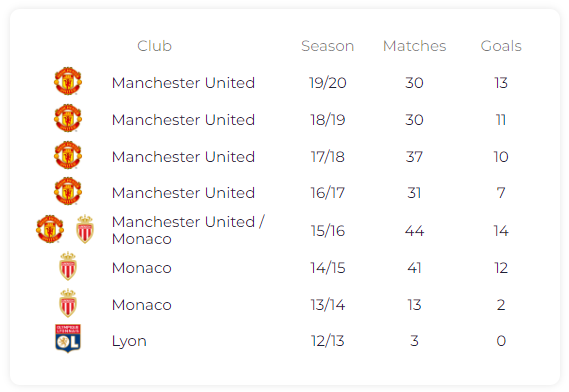Click the 44 matches value
This screenshot has width=569, height=392.
pyautogui.click(x=414, y=231)
